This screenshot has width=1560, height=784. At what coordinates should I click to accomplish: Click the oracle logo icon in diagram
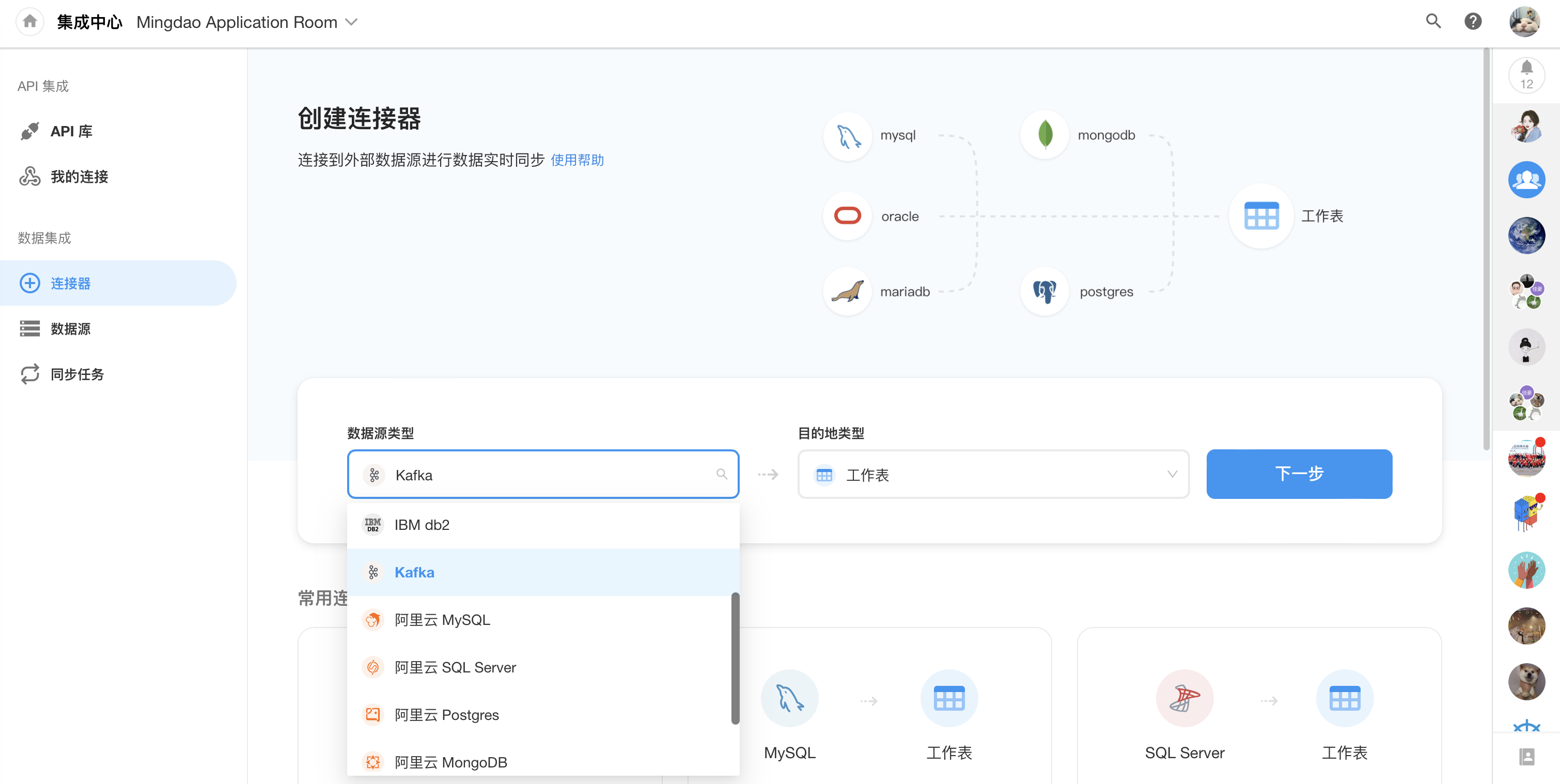[847, 216]
